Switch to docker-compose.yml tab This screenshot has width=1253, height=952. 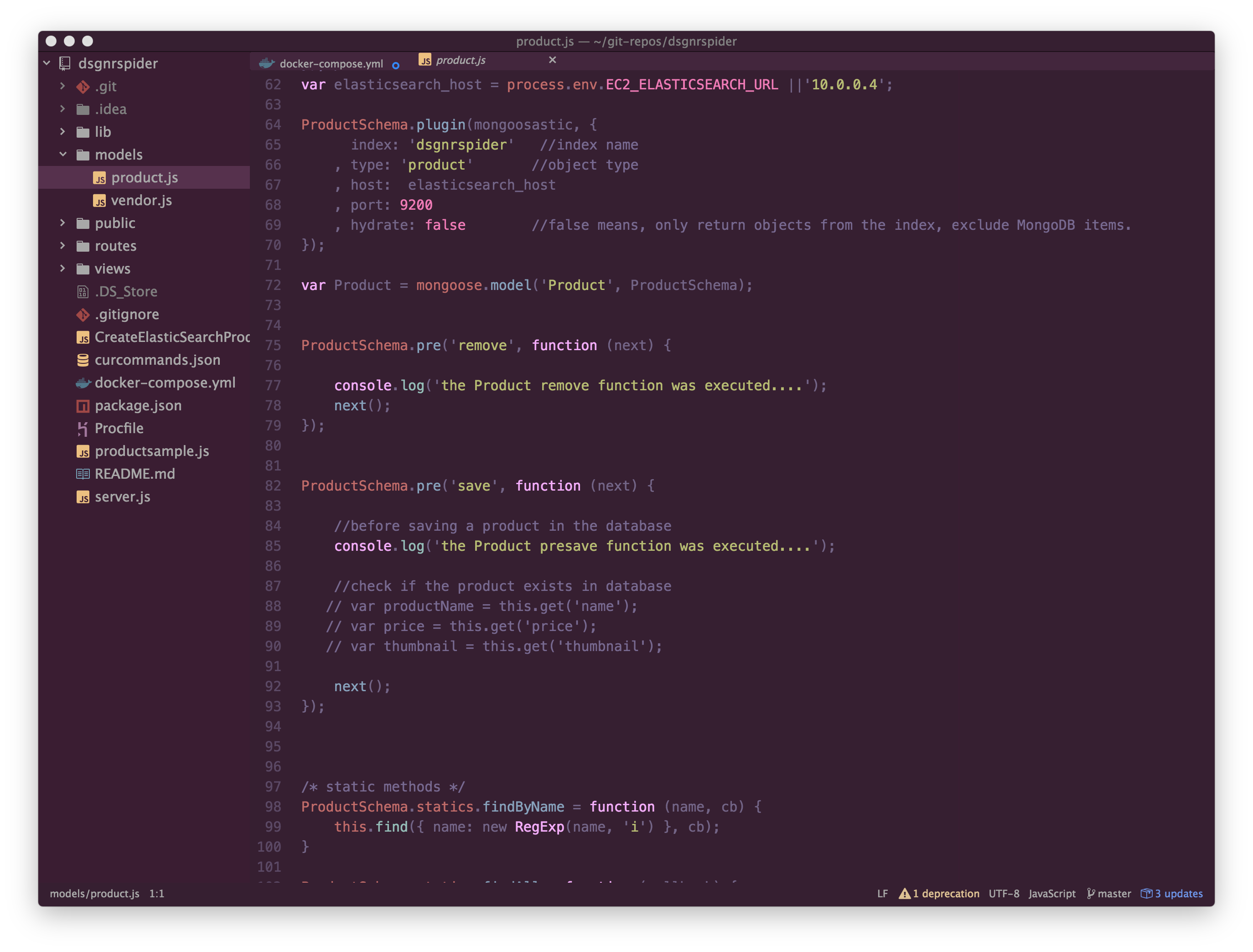[x=331, y=63]
